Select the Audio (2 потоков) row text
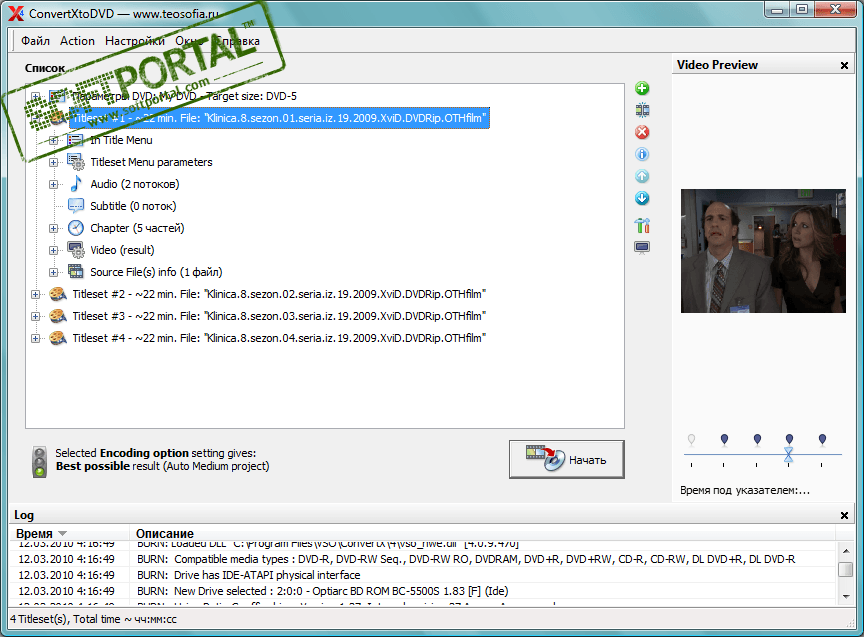 click(x=134, y=184)
